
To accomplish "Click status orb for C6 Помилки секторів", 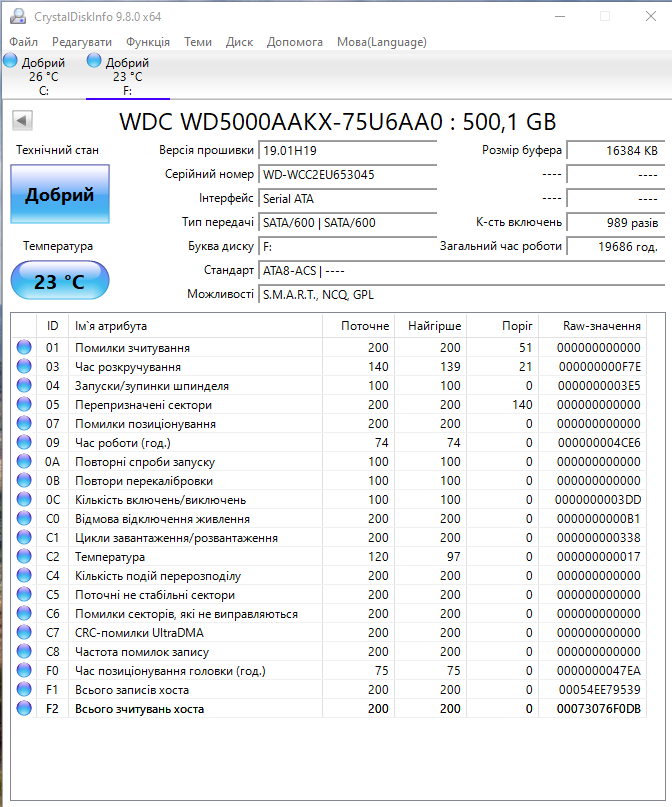I will tap(24, 613).
